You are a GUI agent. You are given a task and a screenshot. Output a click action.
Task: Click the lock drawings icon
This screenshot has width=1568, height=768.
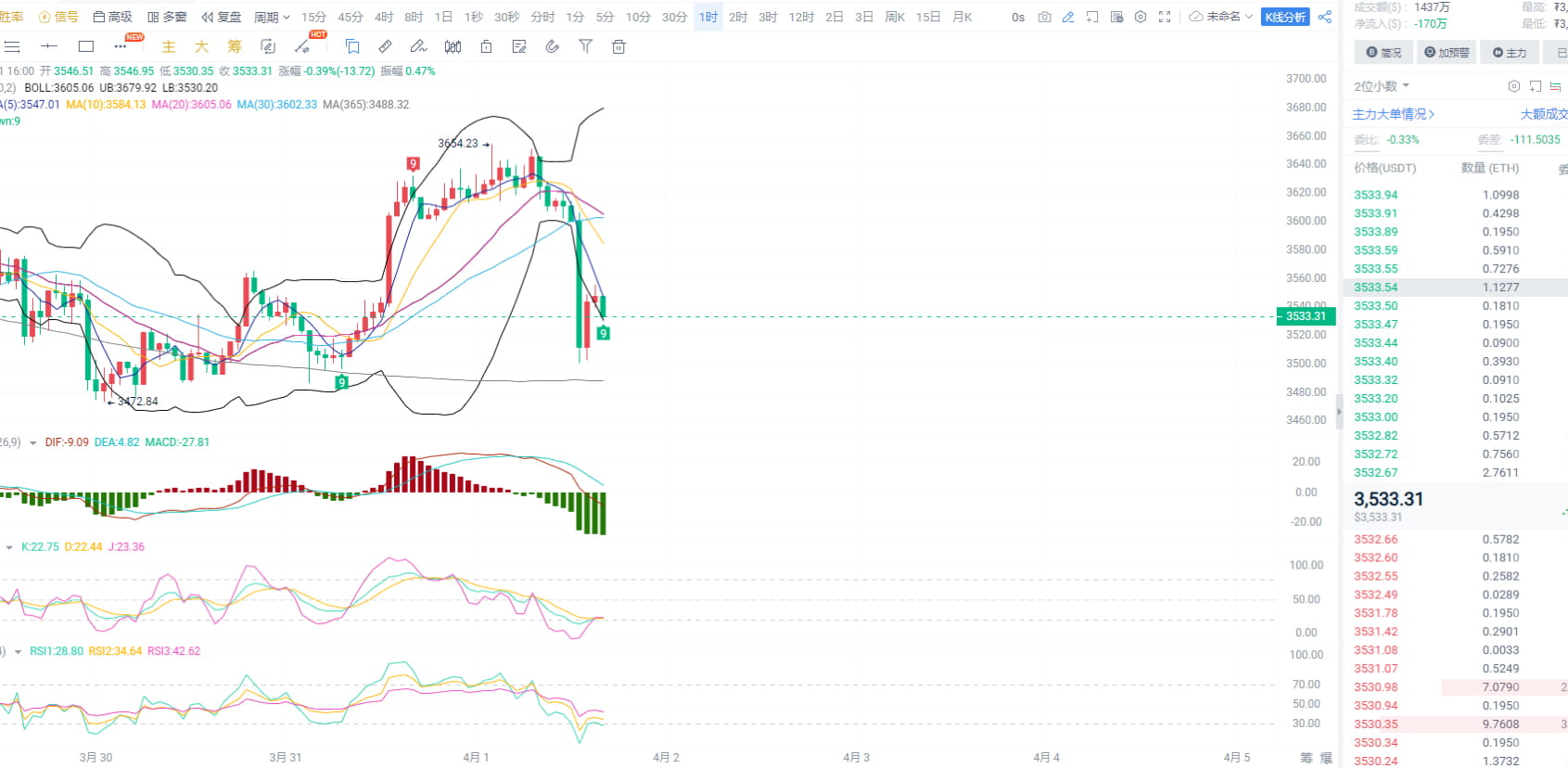coord(486,46)
